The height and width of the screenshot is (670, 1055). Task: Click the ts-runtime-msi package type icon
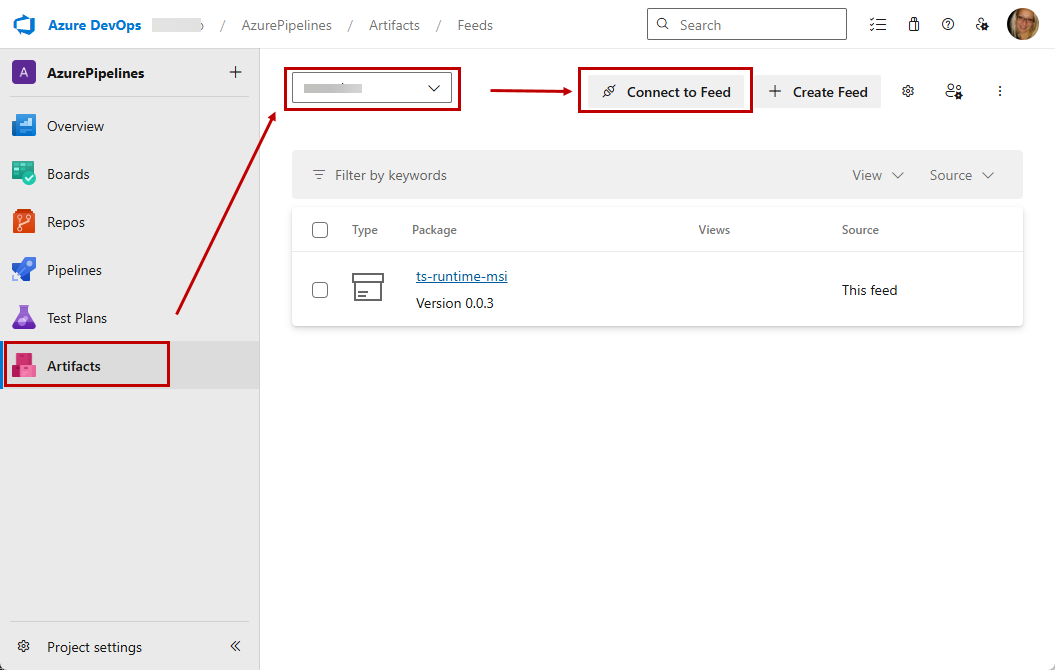tap(368, 287)
